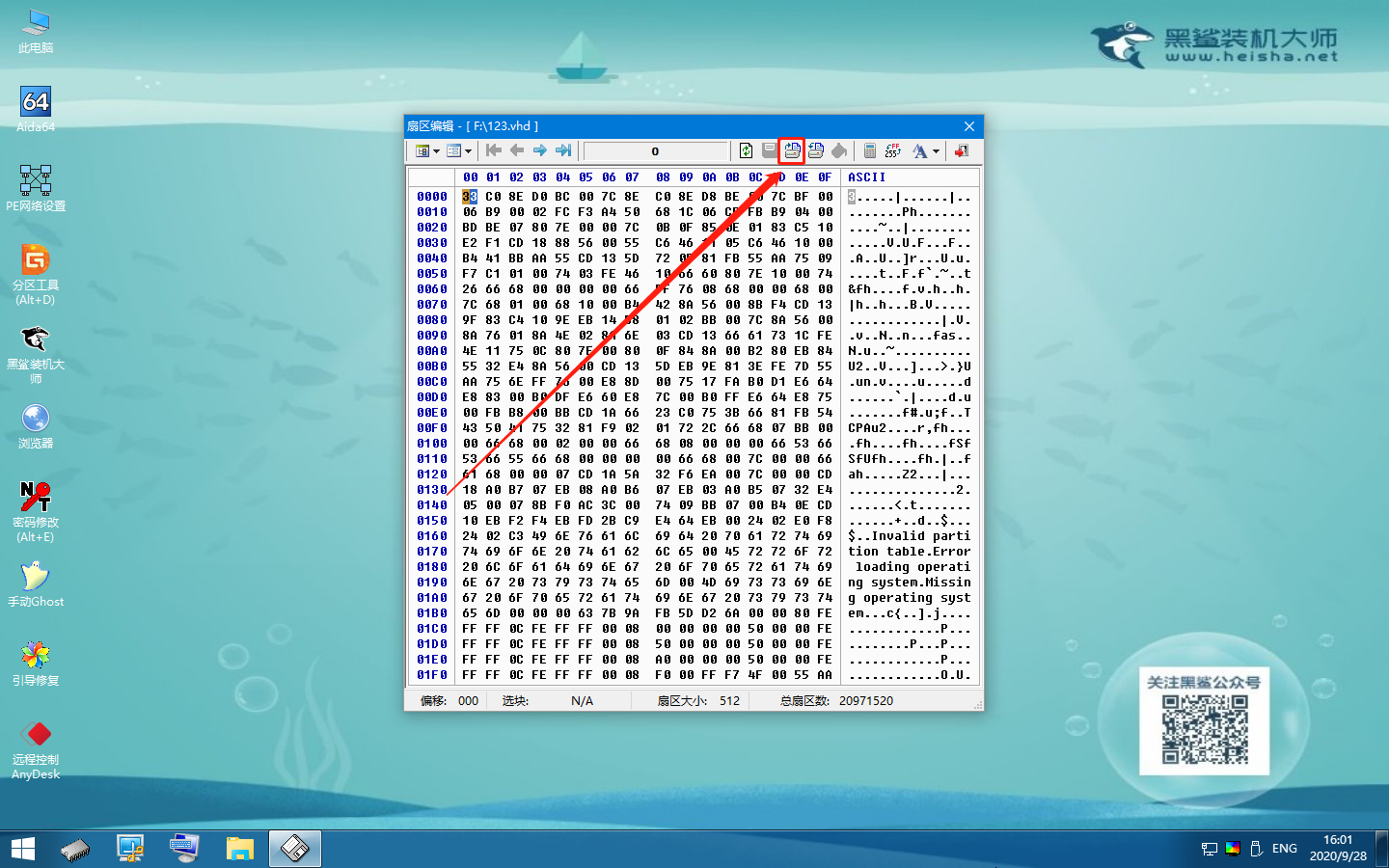Go to the next sector arrow

coord(540,150)
